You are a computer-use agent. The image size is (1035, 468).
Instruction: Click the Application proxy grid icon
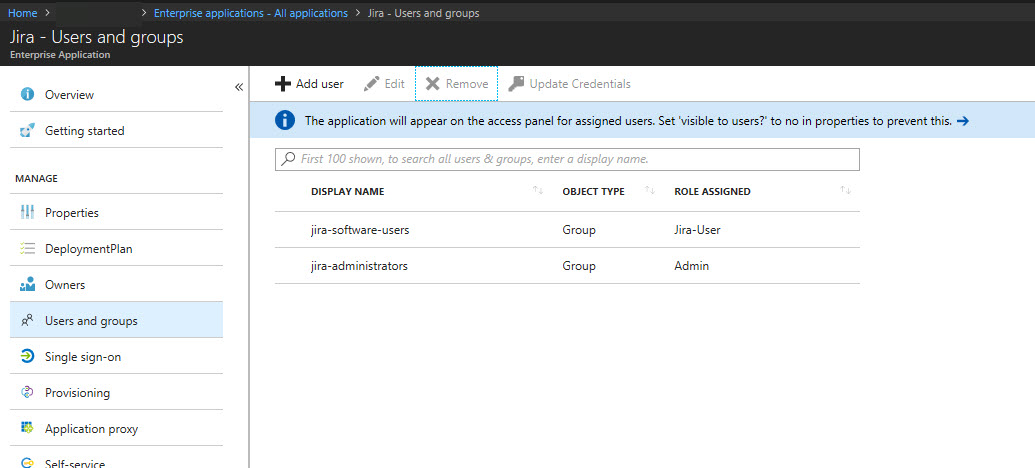pos(27,428)
